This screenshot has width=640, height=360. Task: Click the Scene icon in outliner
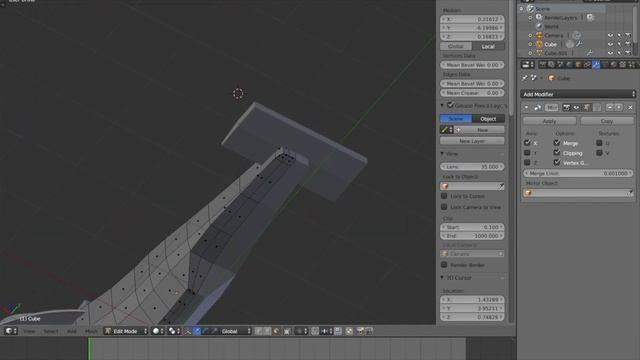click(x=530, y=9)
